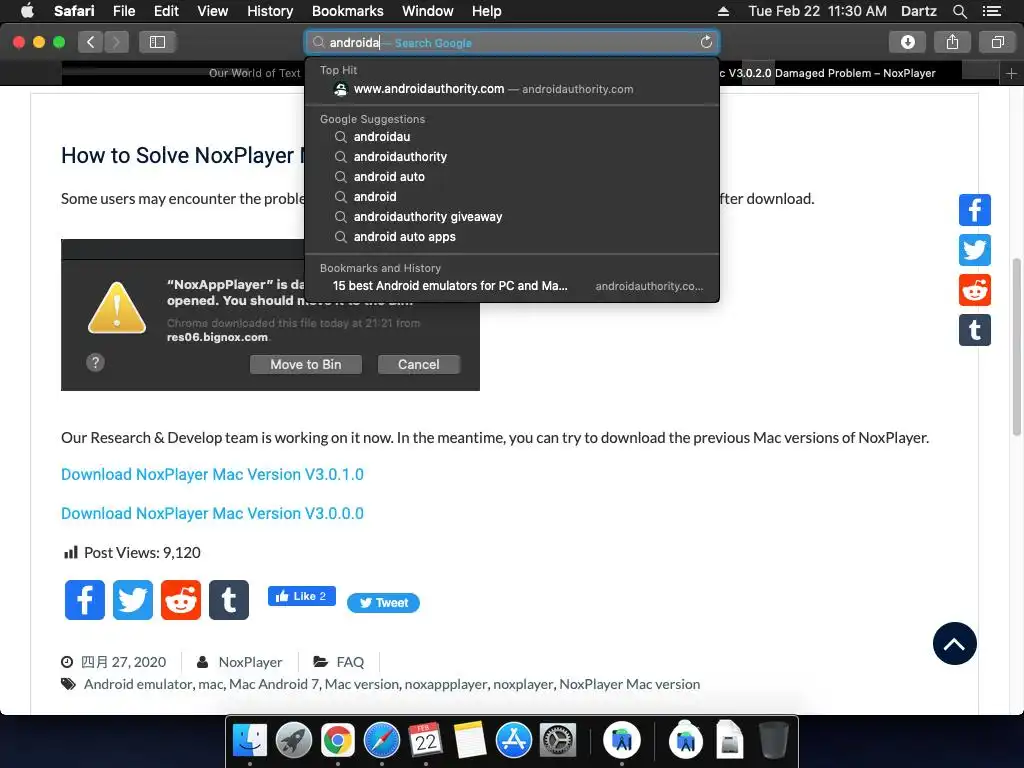Show the tab overview
The image size is (1024, 768).
[x=997, y=42]
